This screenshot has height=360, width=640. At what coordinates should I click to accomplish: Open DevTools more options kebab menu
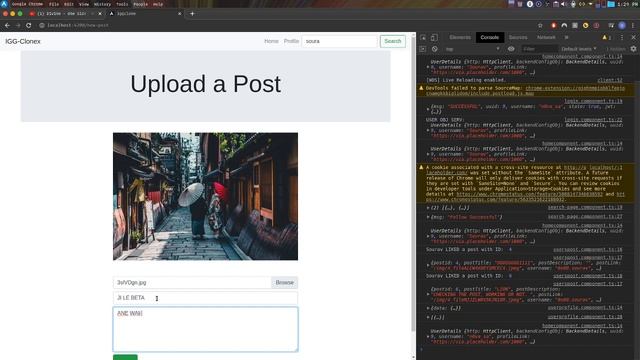622,38
